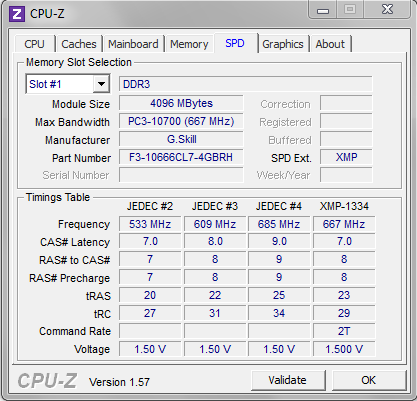Image resolution: width=417 pixels, height=401 pixels.
Task: Click the tRC value 34
Action: [279, 313]
